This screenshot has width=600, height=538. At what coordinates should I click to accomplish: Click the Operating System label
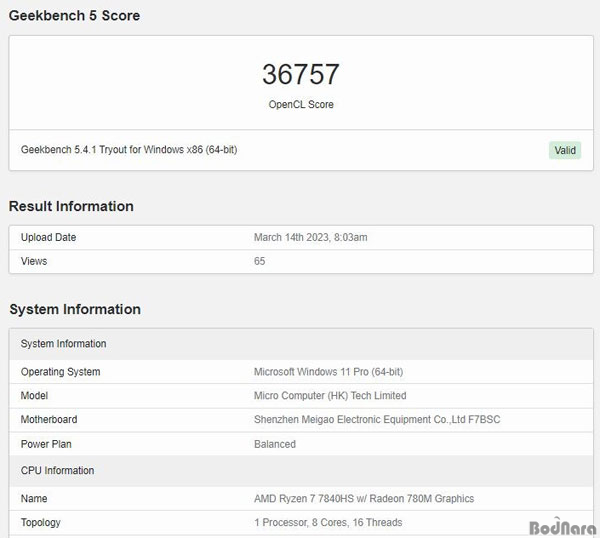point(60,372)
